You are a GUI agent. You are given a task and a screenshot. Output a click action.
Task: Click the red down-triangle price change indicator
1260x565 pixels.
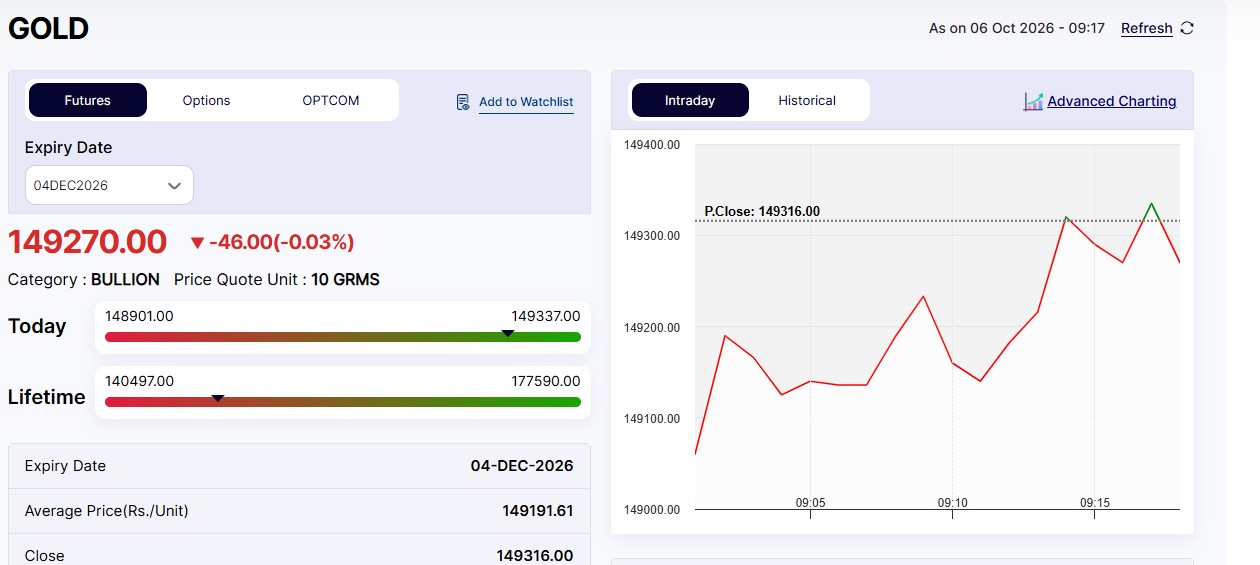(x=197, y=243)
